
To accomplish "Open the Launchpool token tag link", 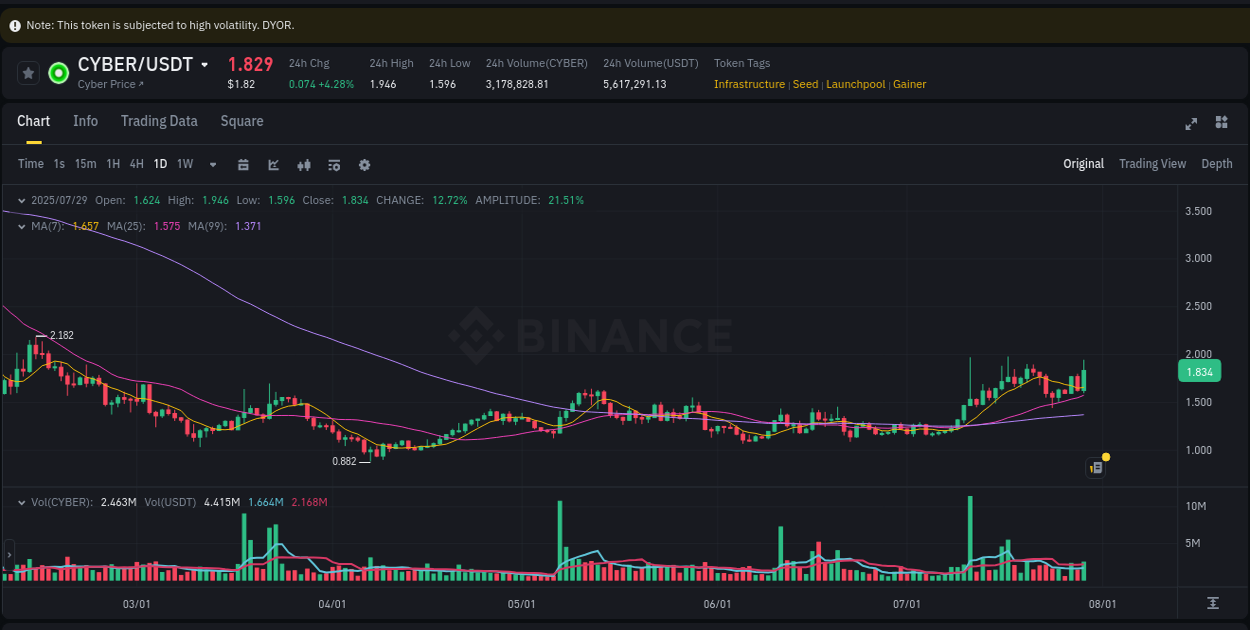I will point(855,84).
